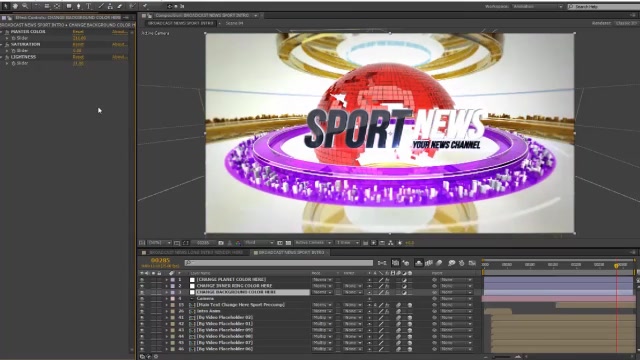
Task: Click the snapshot camera icon below viewer
Action: (x=221, y=243)
